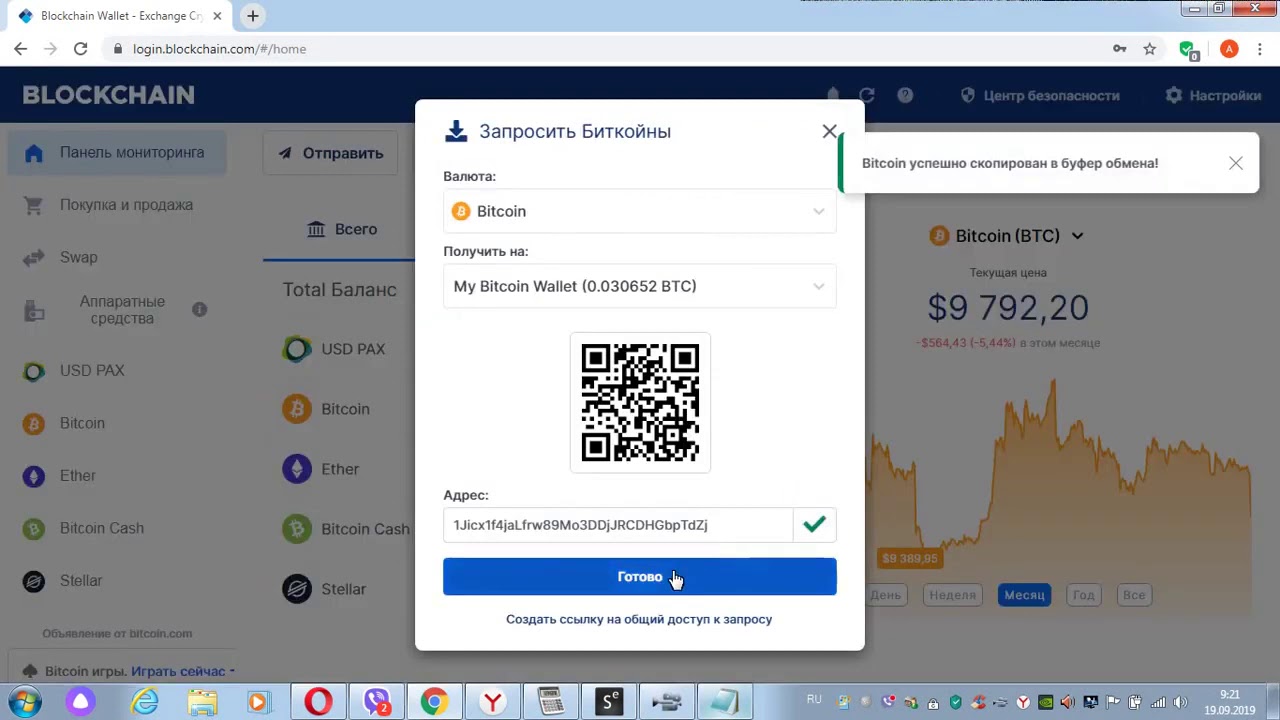Image resolution: width=1280 pixels, height=720 pixels.
Task: Click the Отправить send button
Action: point(330,153)
